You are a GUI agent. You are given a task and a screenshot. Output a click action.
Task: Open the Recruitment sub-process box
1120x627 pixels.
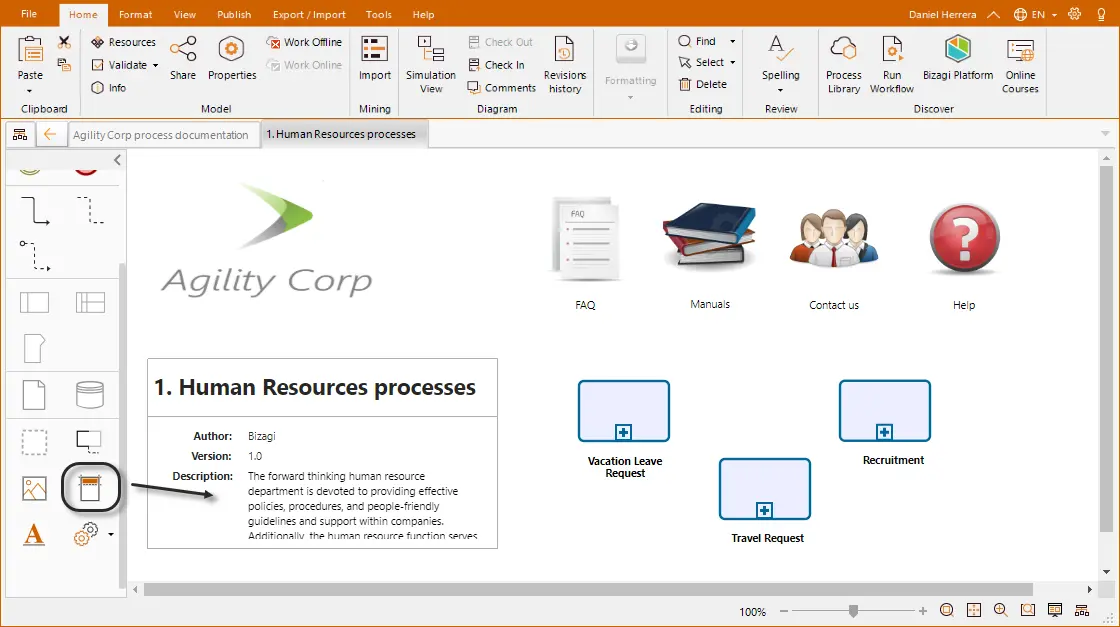885,411
